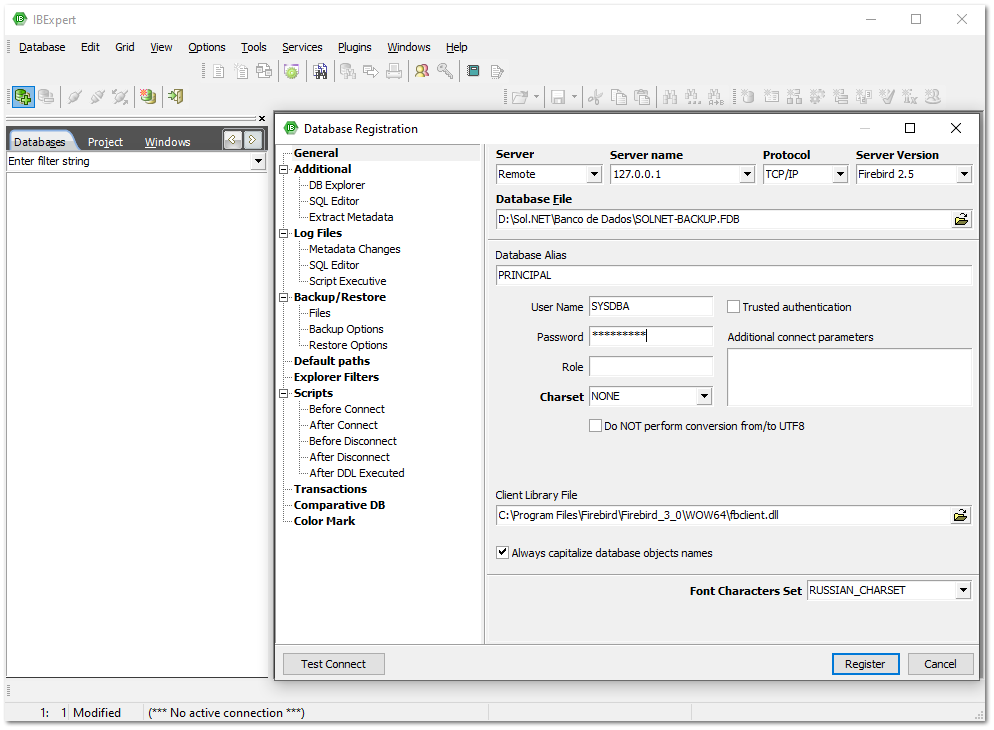Open the User Manager icon
This screenshot has height=730, width=994.
[x=422, y=71]
